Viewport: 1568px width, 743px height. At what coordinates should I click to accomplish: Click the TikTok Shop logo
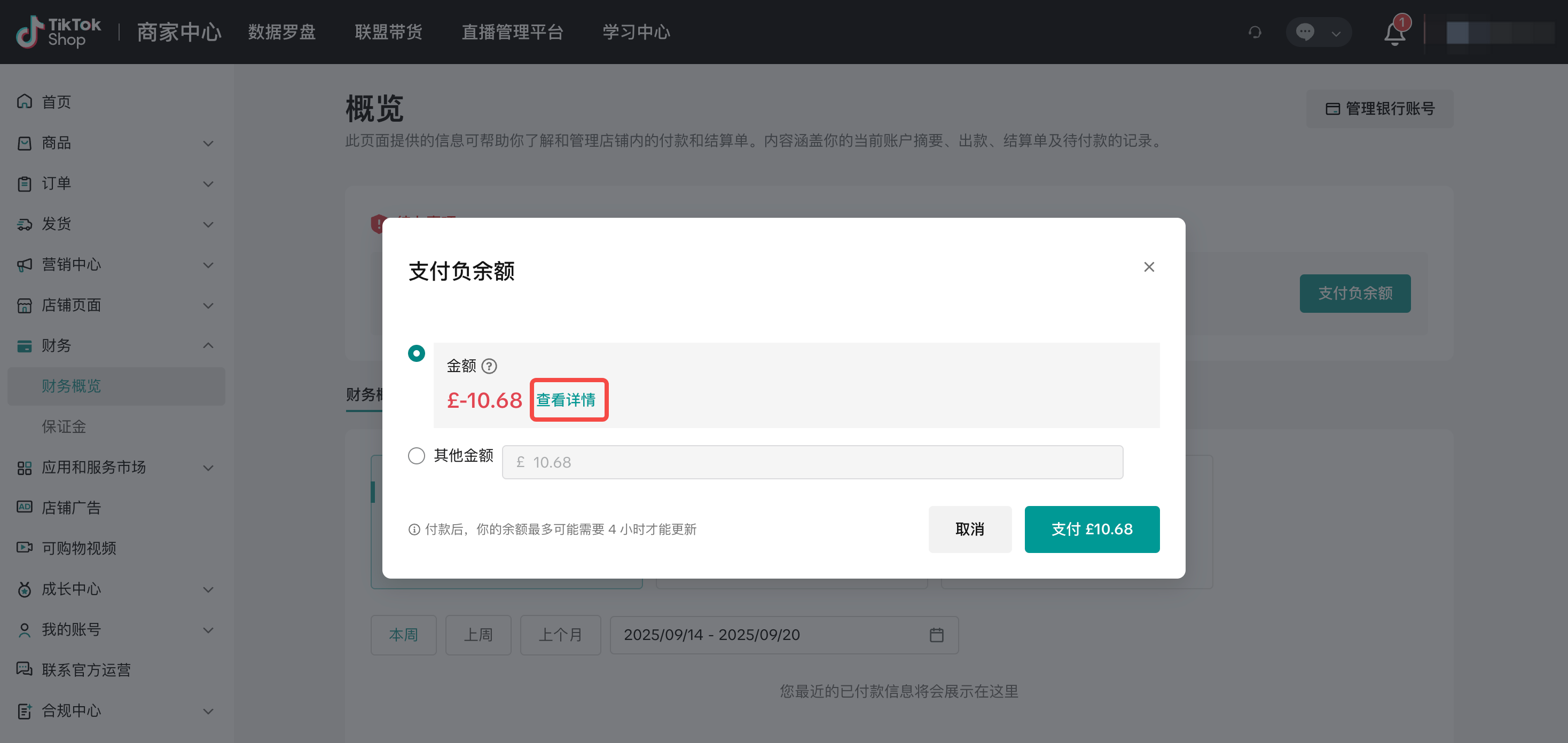point(58,31)
